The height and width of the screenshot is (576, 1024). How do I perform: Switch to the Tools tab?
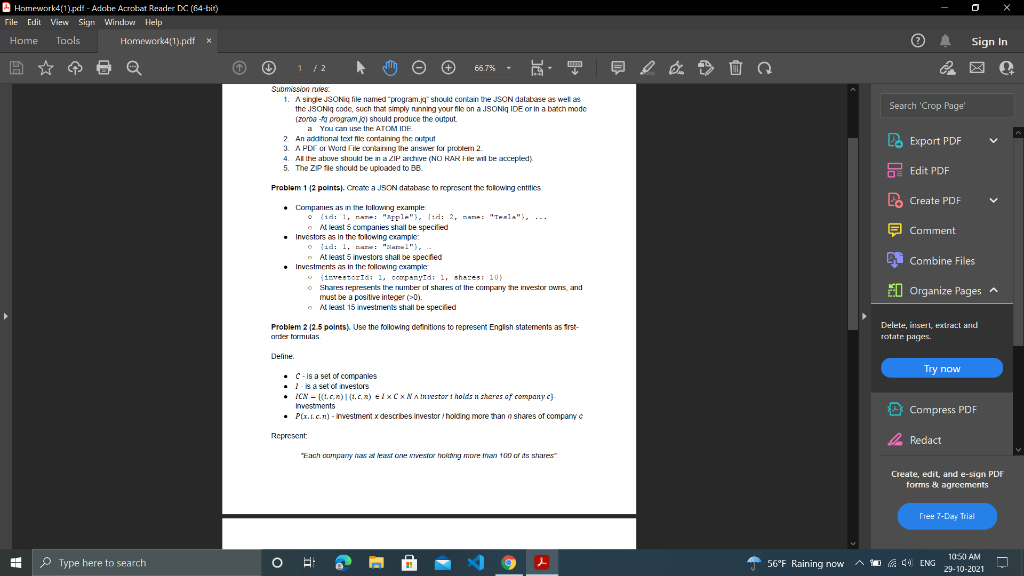point(66,41)
